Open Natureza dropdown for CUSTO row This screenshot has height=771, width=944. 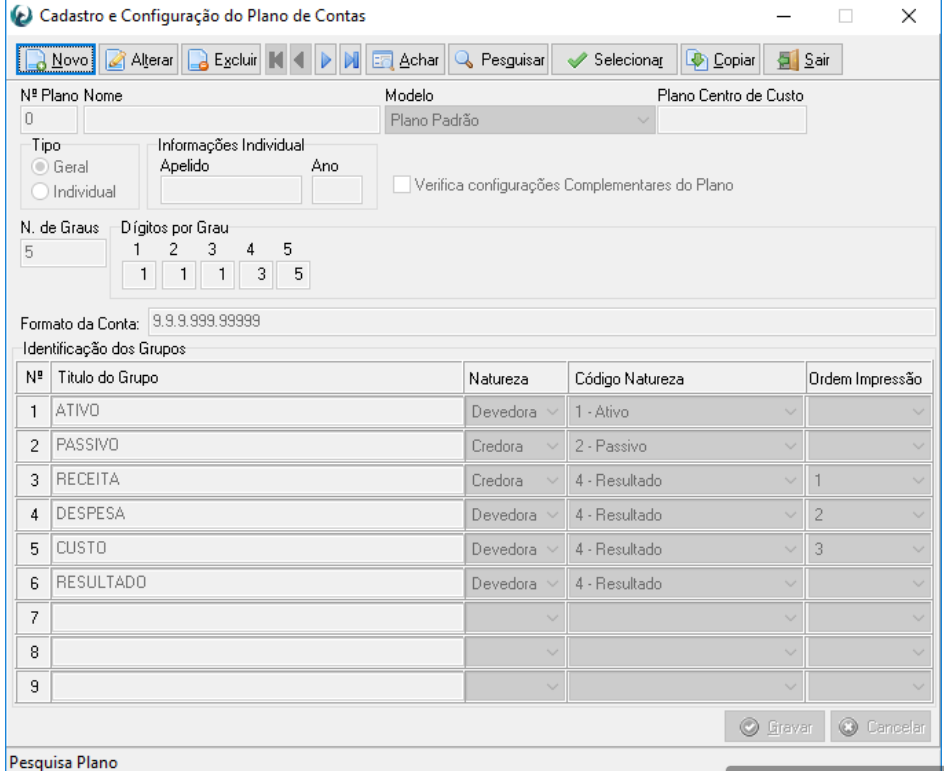tap(515, 549)
